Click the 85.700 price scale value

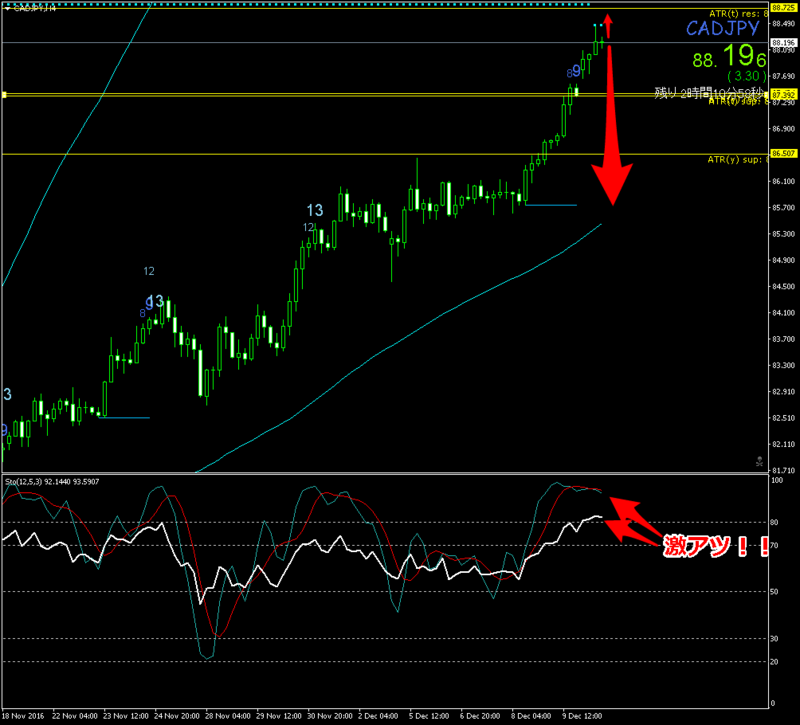(783, 208)
